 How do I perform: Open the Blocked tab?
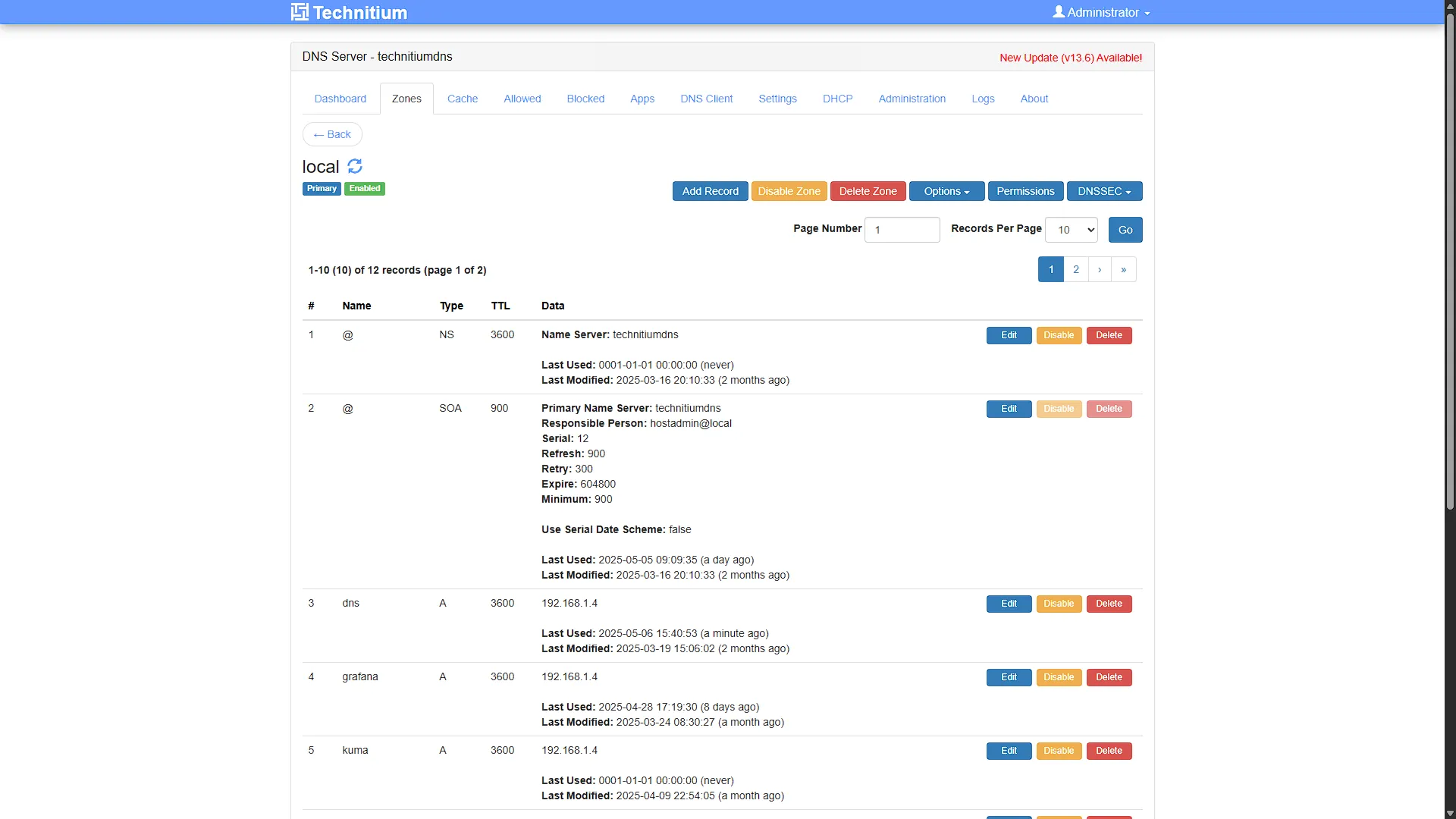(x=585, y=99)
